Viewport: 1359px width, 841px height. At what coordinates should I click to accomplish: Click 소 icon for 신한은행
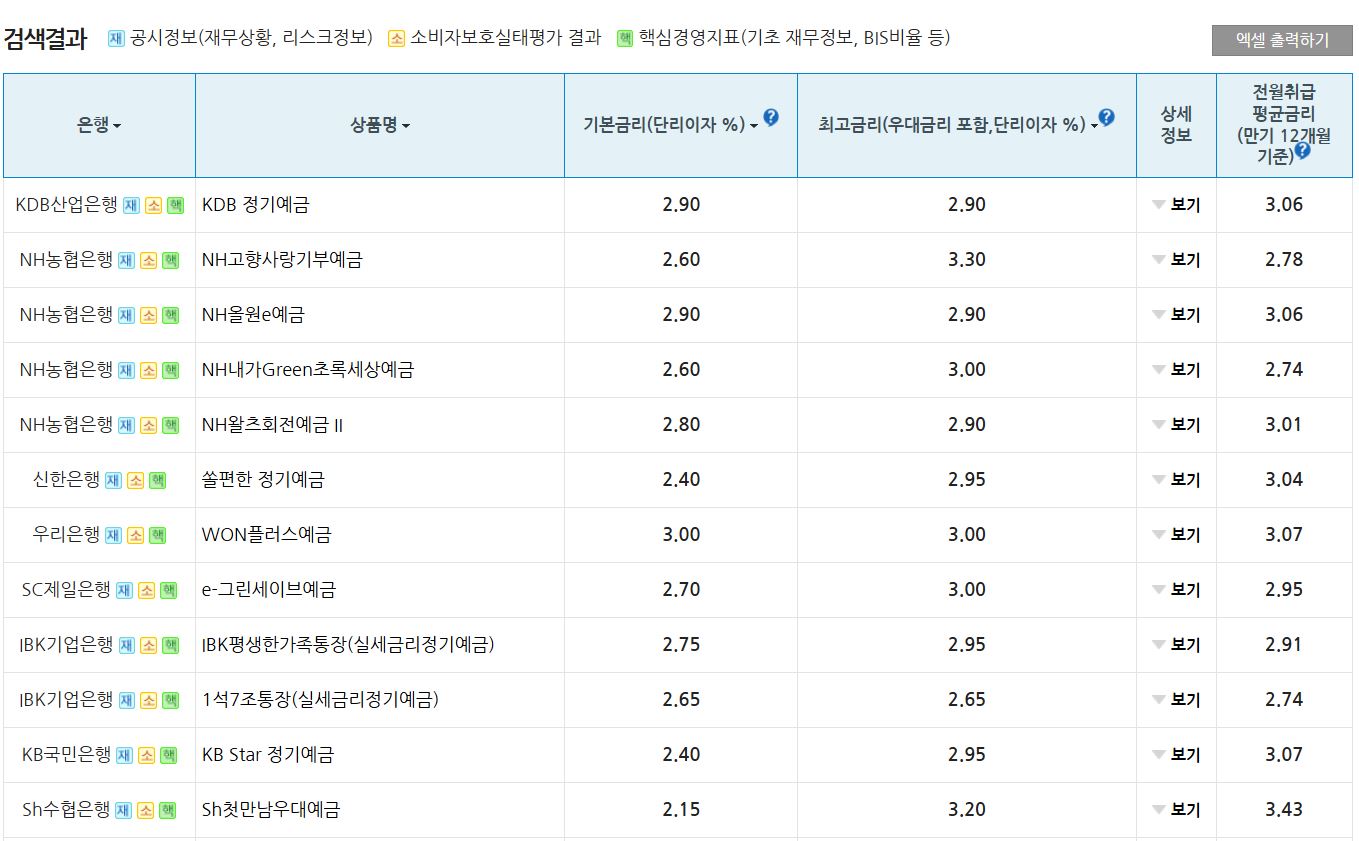[135, 480]
